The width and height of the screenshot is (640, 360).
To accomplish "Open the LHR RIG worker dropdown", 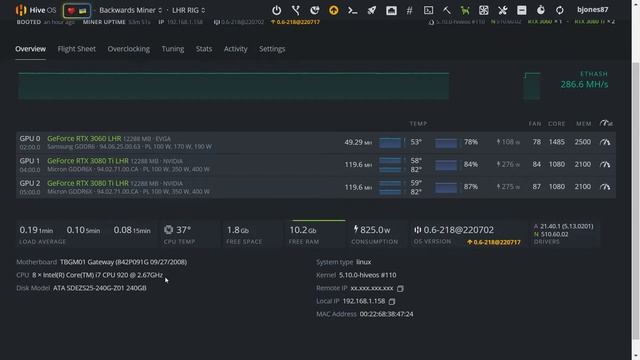I will (x=189, y=10).
